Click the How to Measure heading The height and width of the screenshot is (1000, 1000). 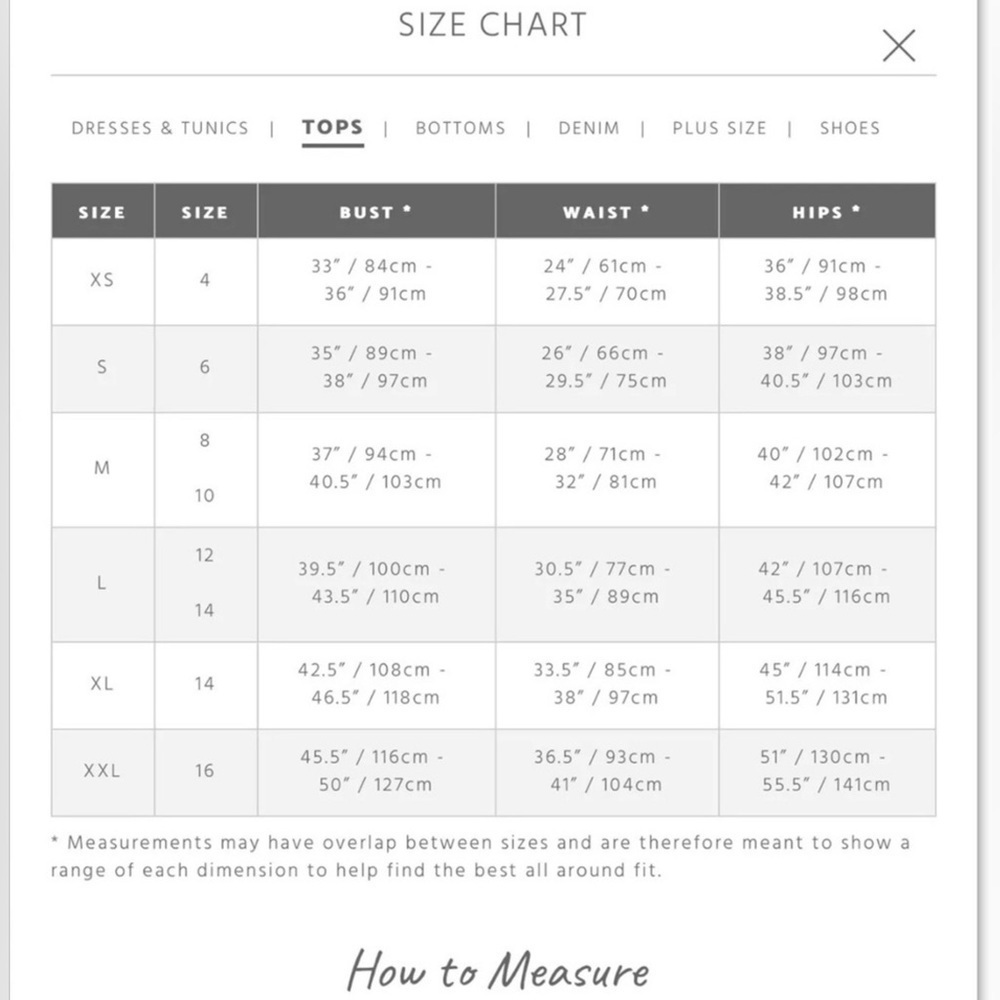point(498,971)
